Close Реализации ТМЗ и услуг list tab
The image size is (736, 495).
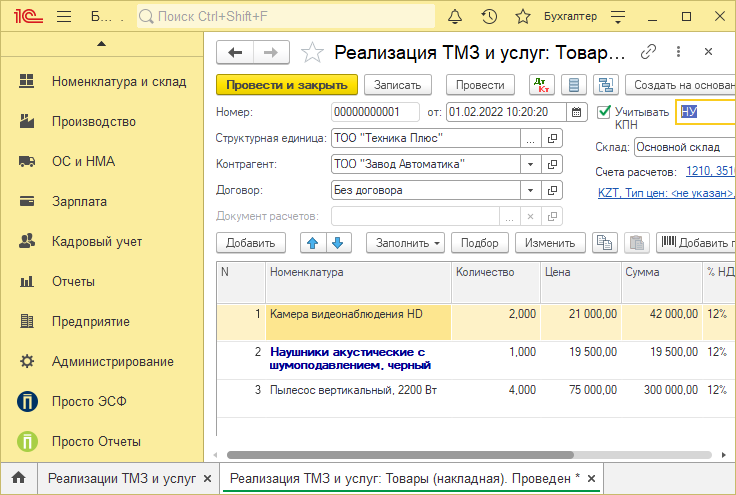pos(207,479)
